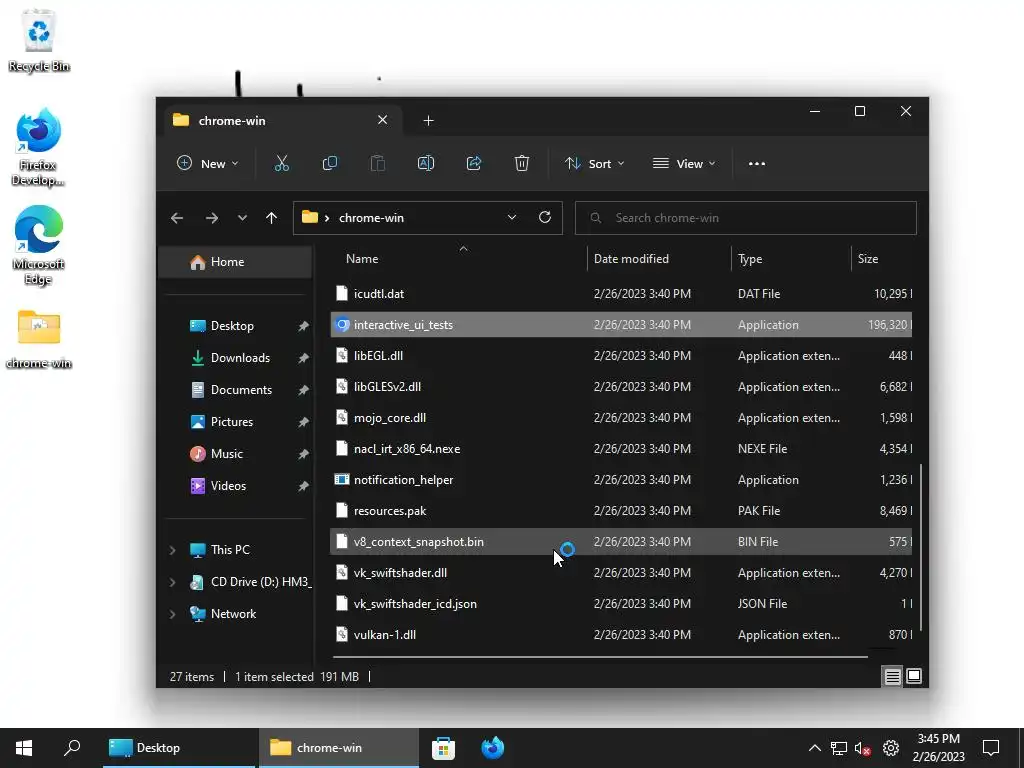1024x768 pixels.
Task: Click the Rename icon in toolbar
Action: (426, 163)
